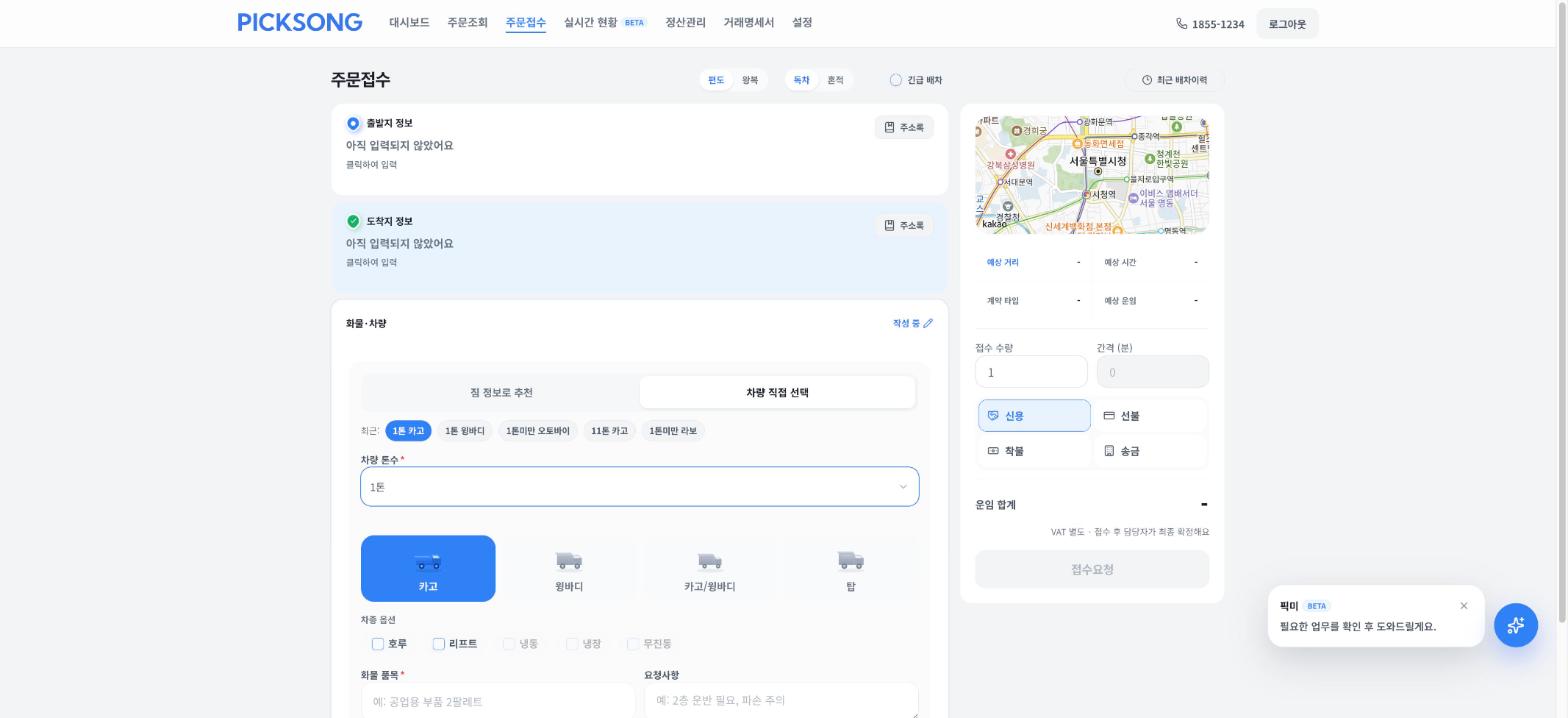Image resolution: width=1568 pixels, height=718 pixels.
Task: Choose 착불 payment method
Action: [1034, 451]
